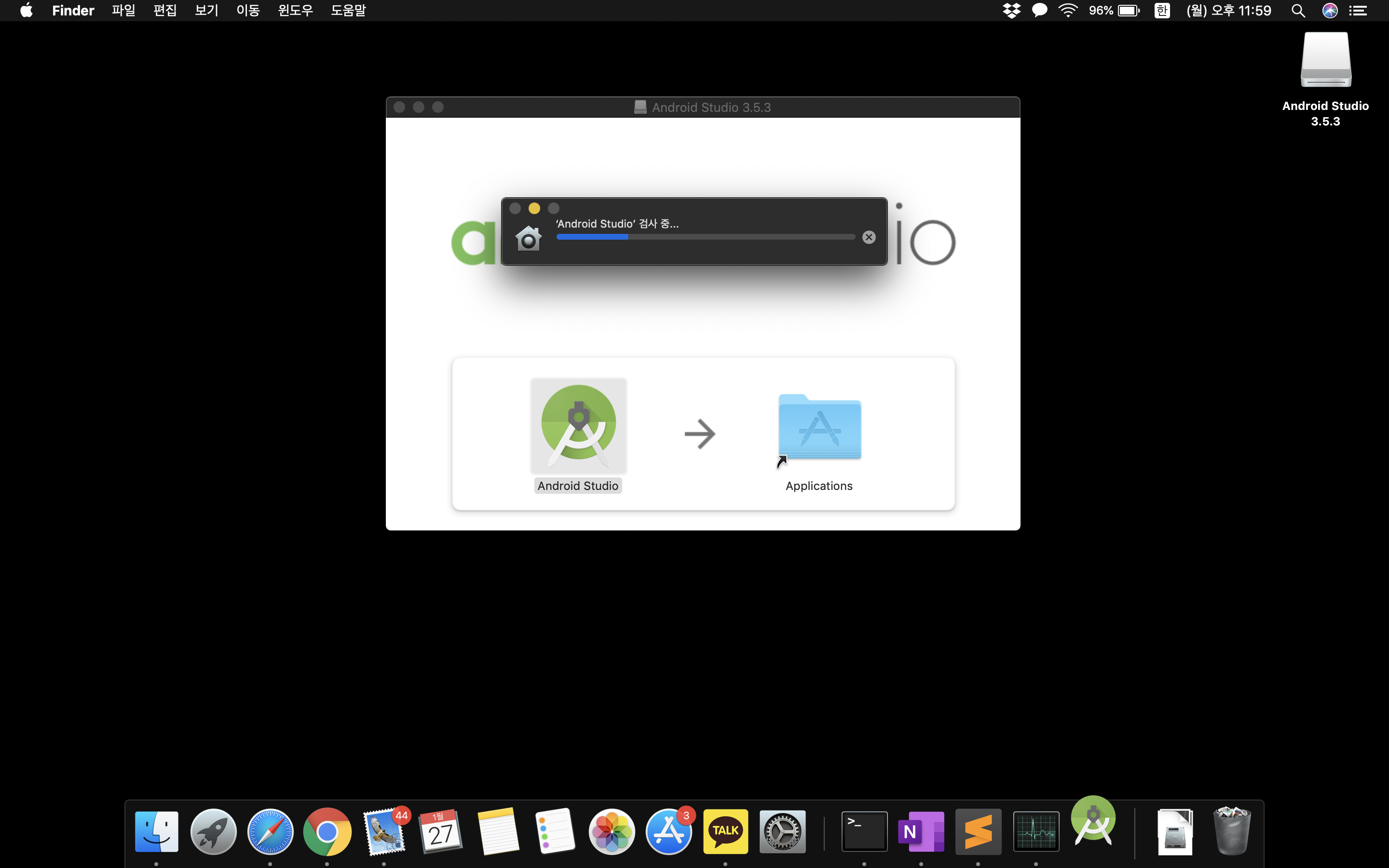1389x868 pixels.
Task: Open the Wi-Fi status menu
Action: (x=1068, y=10)
